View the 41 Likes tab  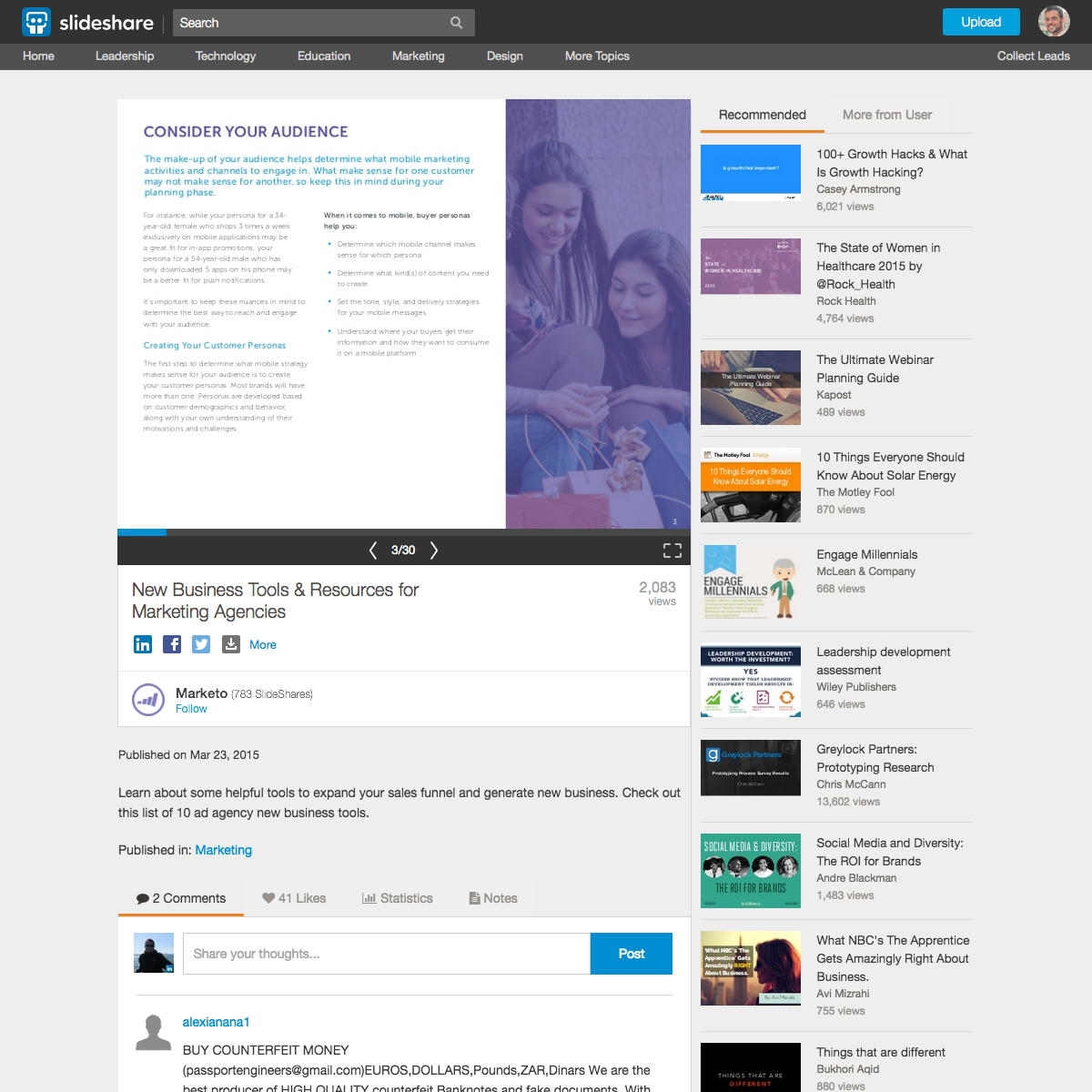click(x=294, y=898)
